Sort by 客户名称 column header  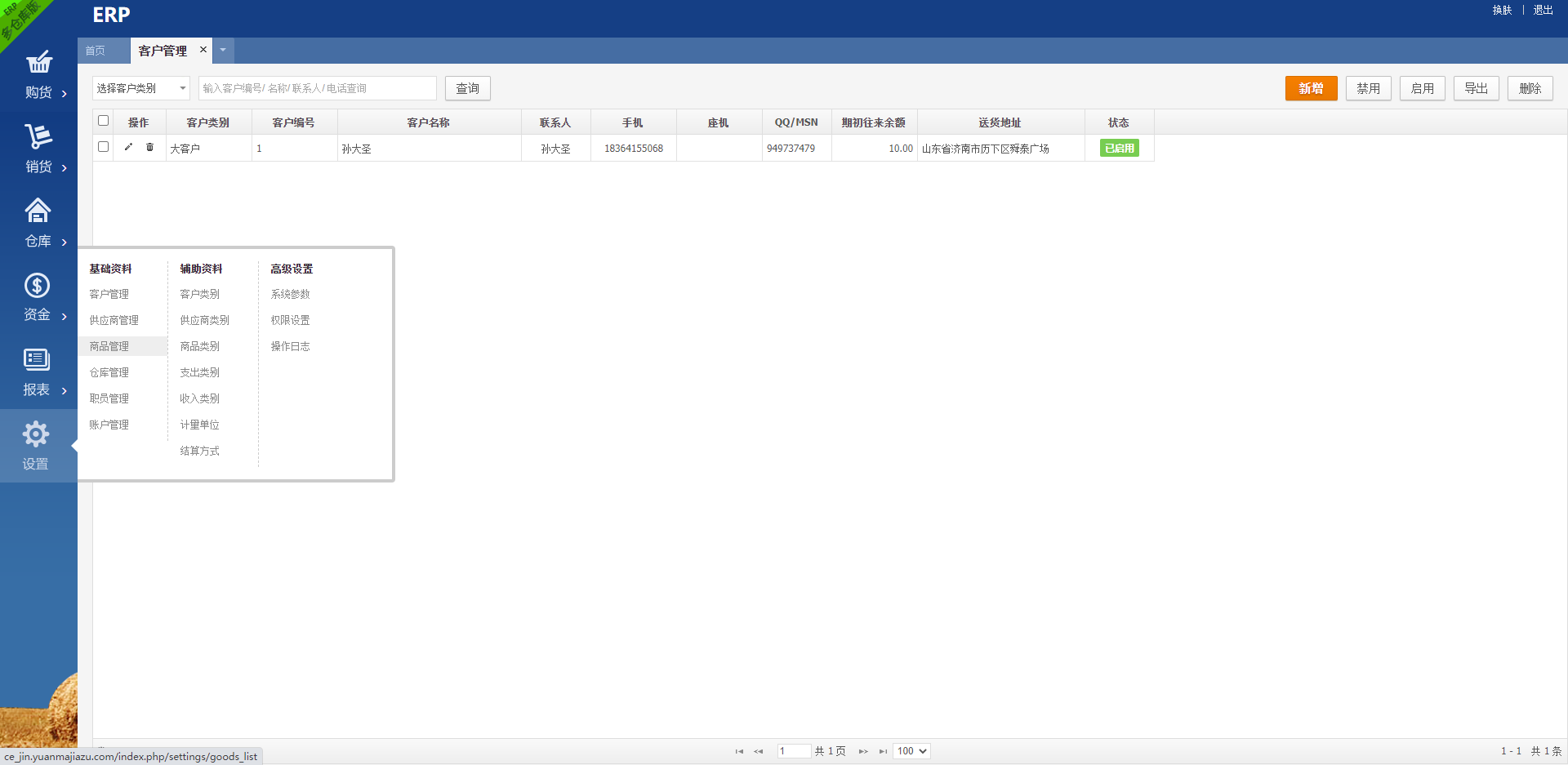(x=429, y=122)
